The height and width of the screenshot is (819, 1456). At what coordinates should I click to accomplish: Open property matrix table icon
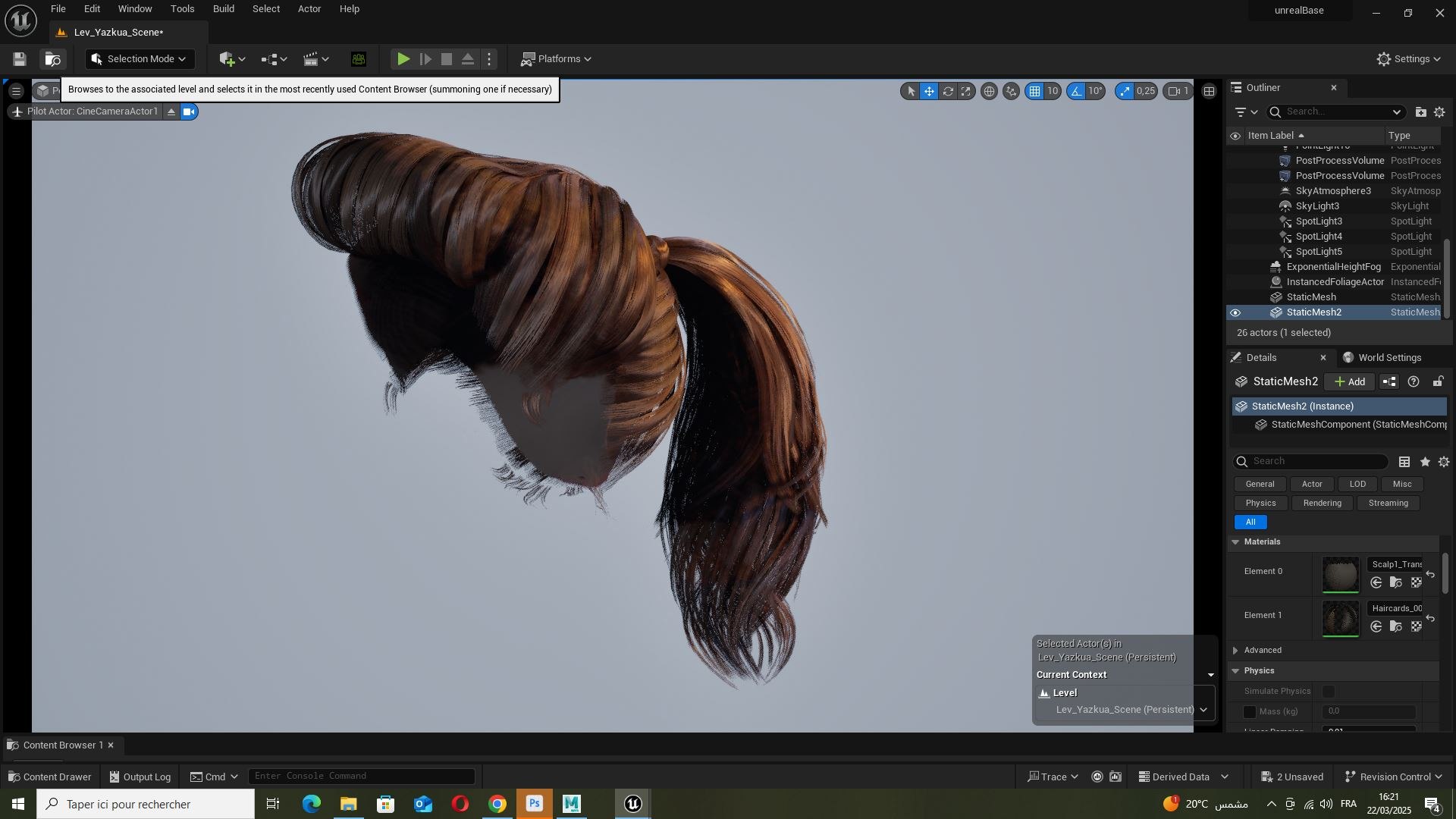point(1404,462)
